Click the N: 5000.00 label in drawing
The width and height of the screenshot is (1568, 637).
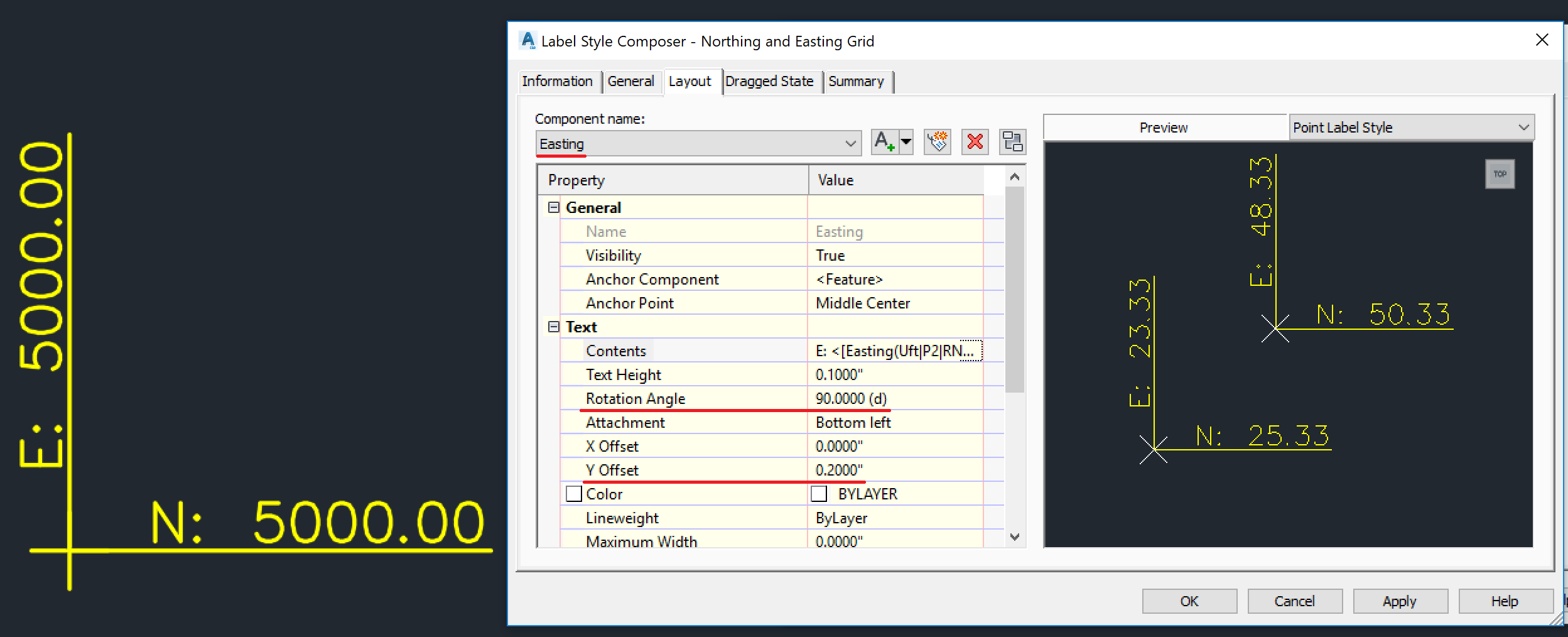318,523
